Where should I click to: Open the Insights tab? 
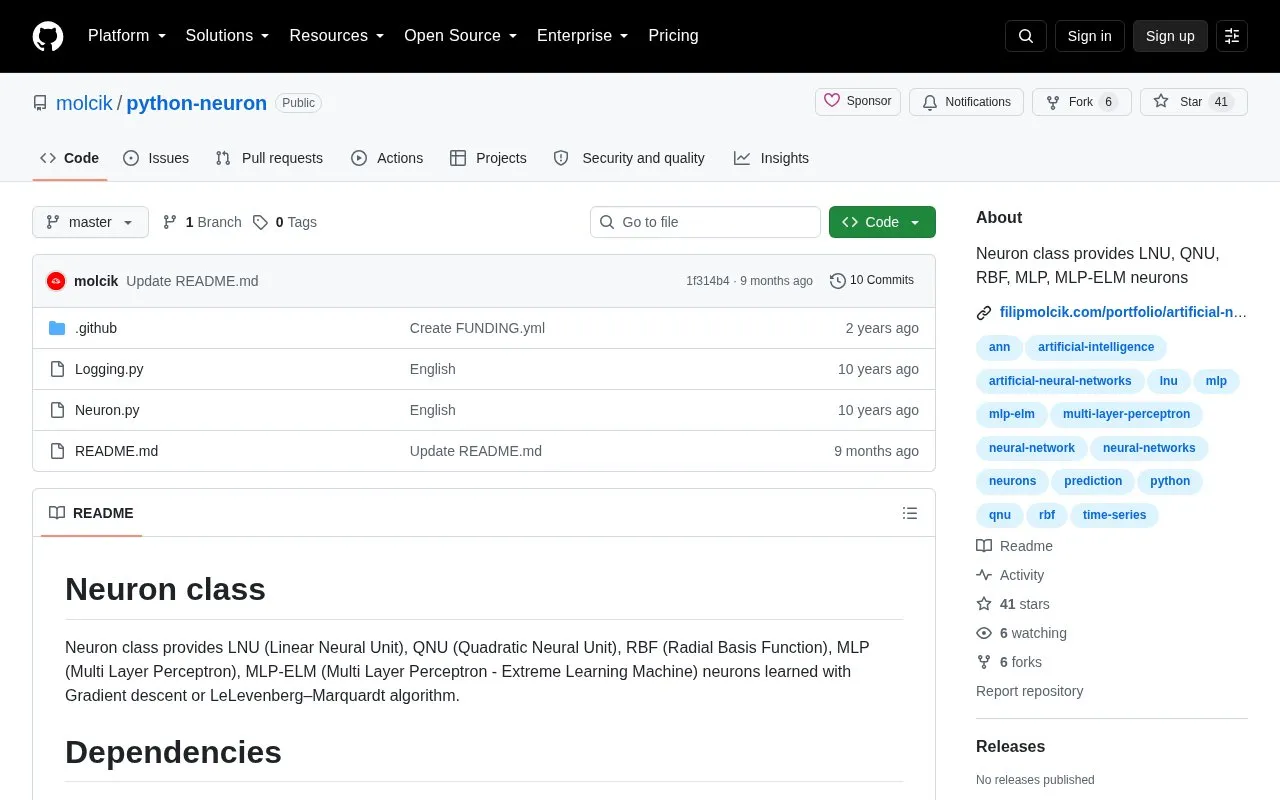(x=771, y=158)
